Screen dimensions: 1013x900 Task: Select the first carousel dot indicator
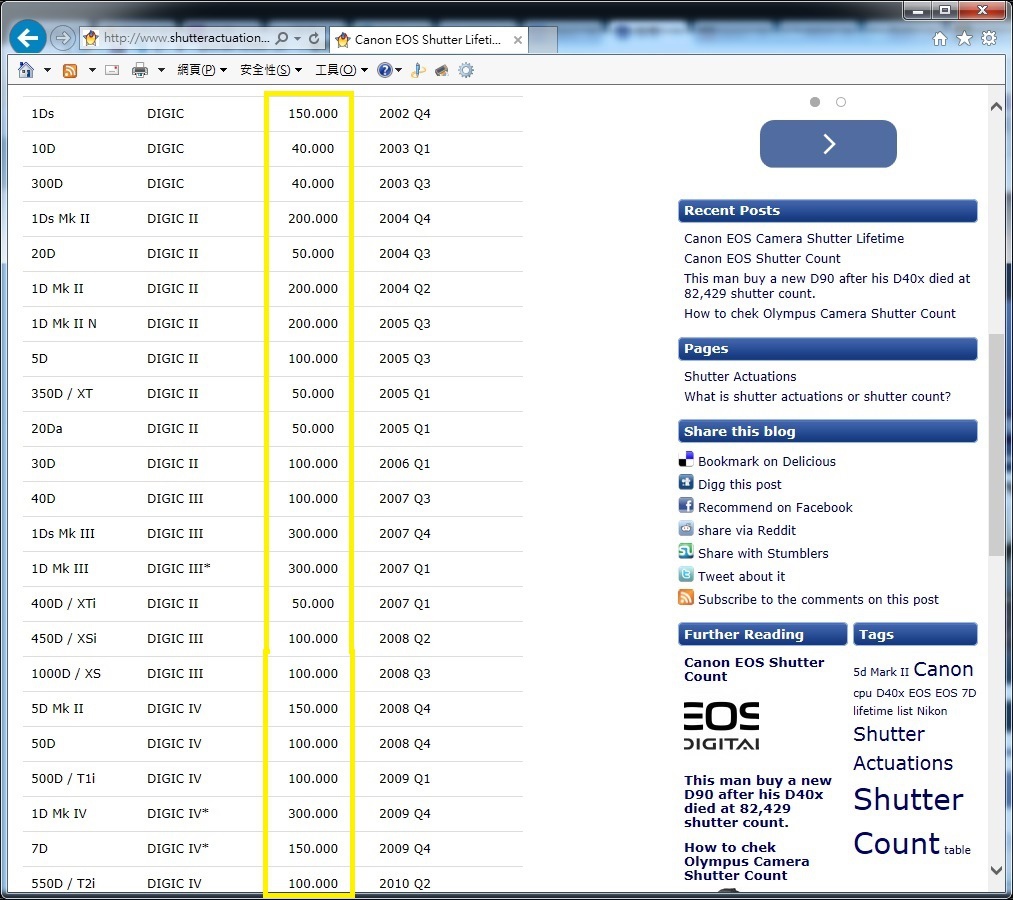tap(815, 102)
